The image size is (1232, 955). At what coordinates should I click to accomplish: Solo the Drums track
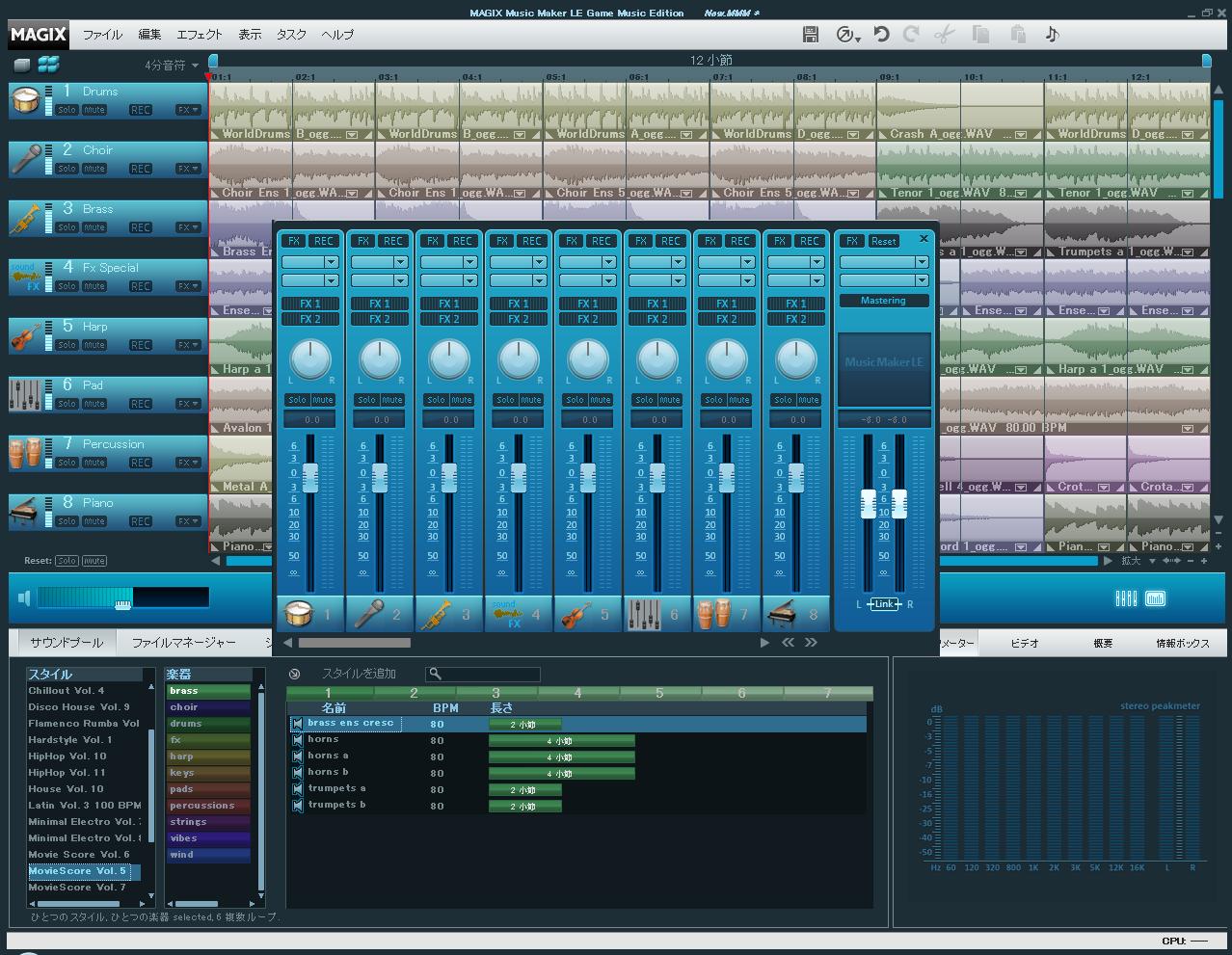pos(67,110)
